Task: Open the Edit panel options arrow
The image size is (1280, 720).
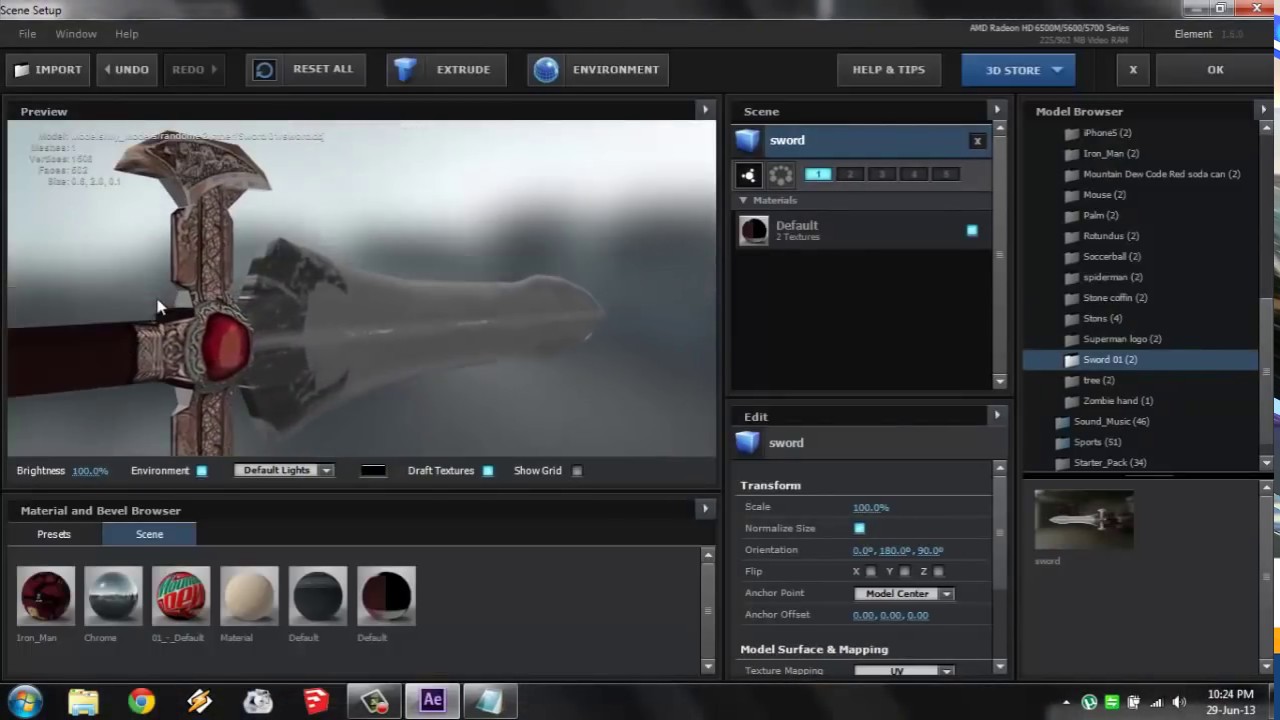Action: [996, 414]
